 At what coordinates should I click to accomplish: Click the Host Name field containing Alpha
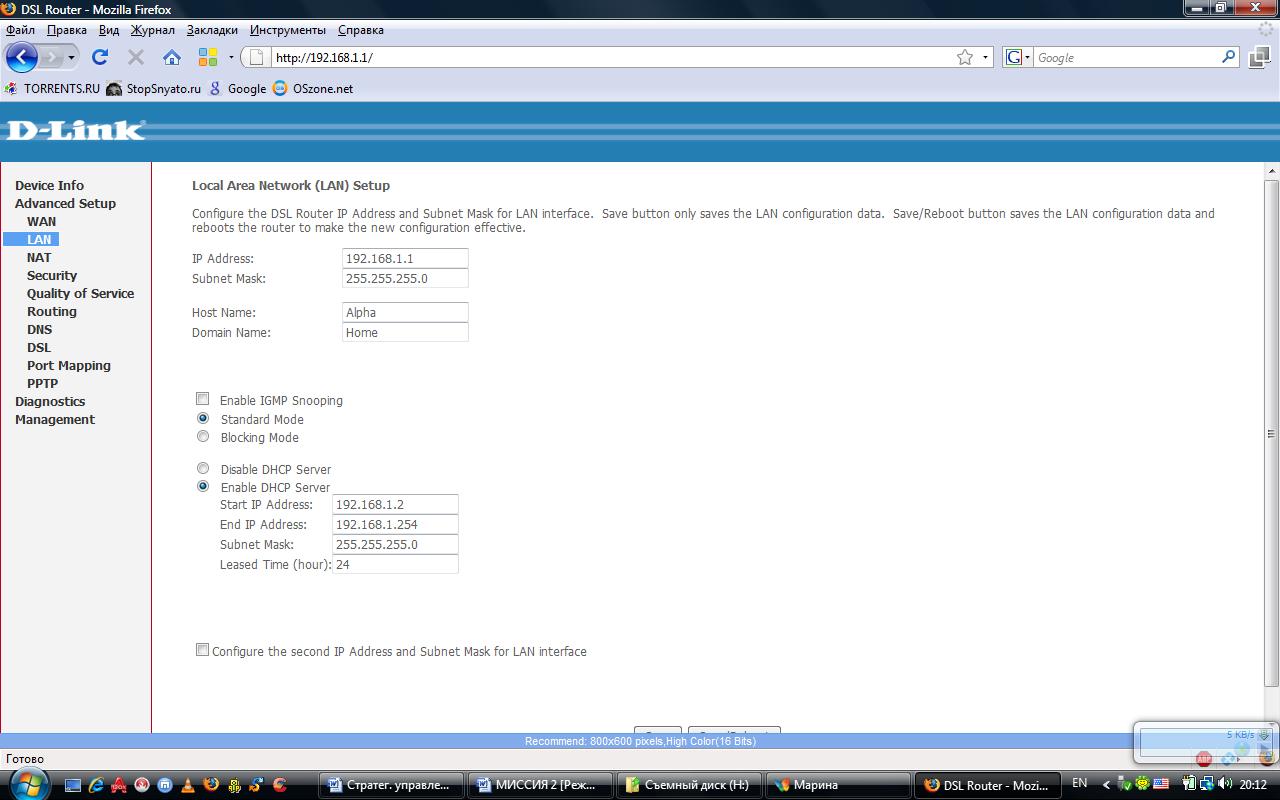tap(405, 312)
